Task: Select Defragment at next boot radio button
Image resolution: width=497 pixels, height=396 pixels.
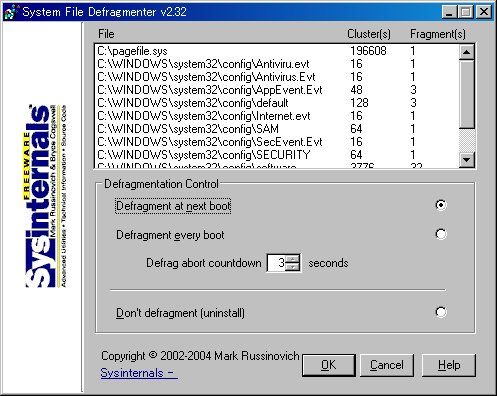Action: coord(441,205)
